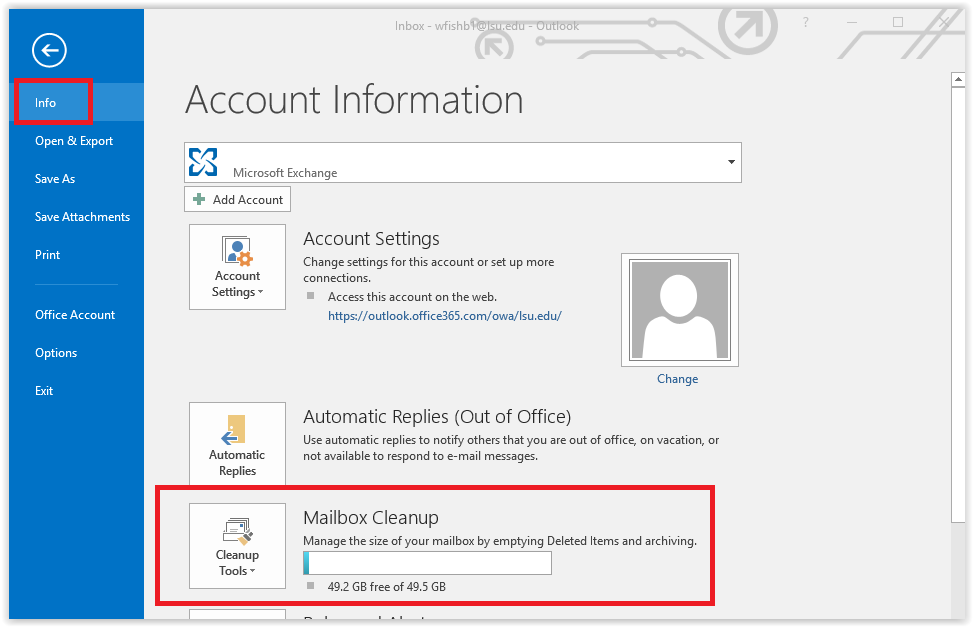Click the 49.2 GB free of 49.5 GB text

[x=387, y=587]
